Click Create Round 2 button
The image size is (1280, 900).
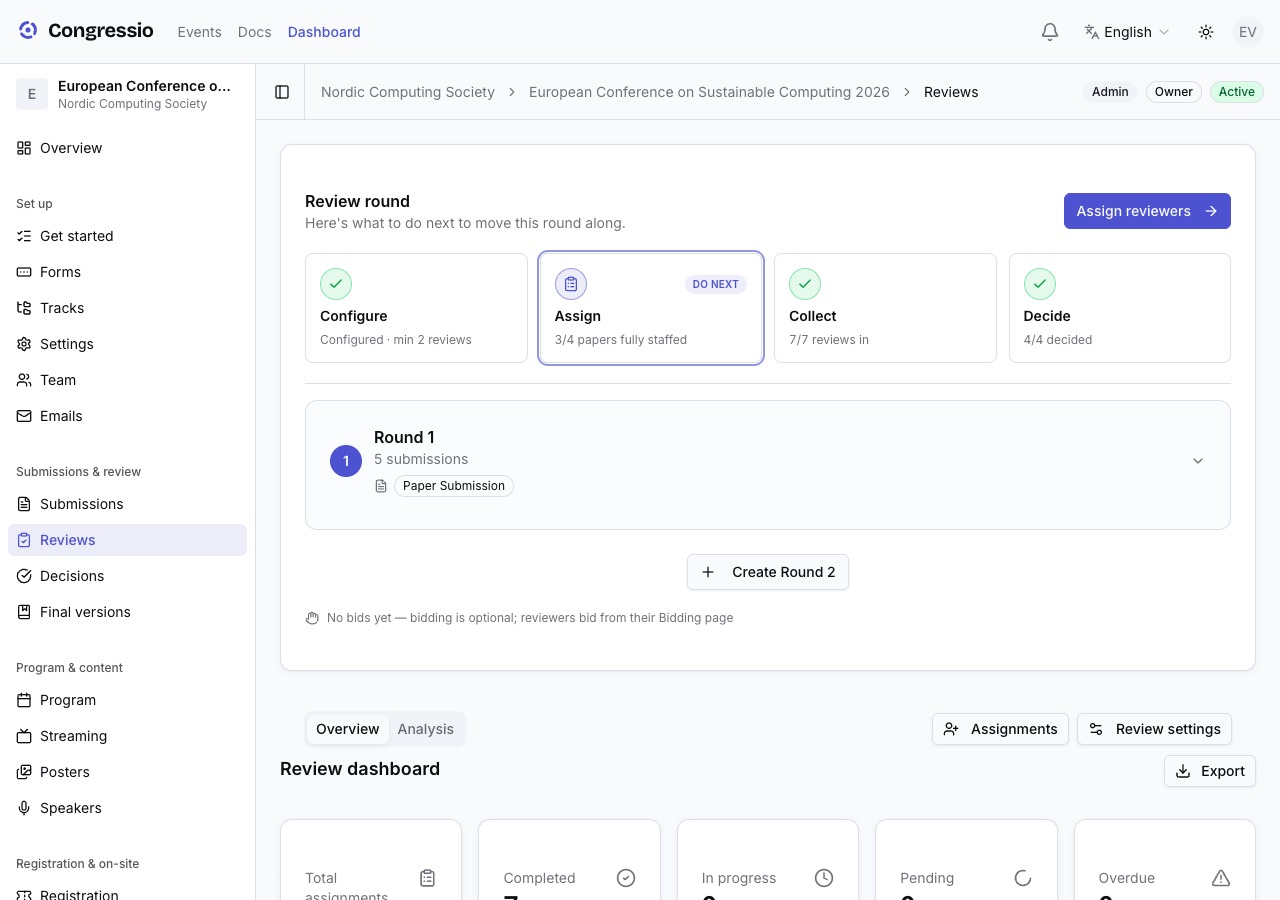pos(768,572)
